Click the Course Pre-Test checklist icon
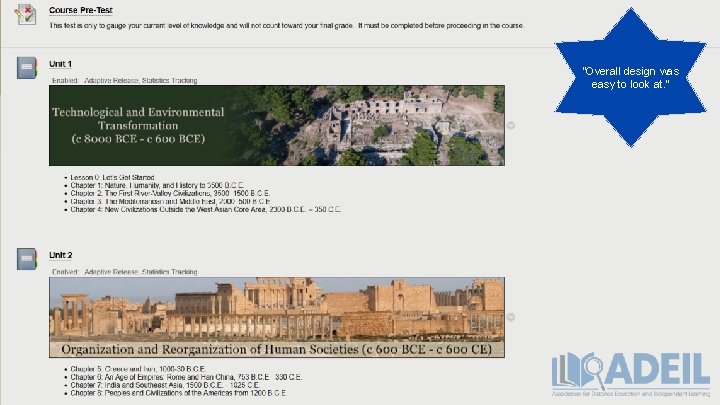Image resolution: width=720 pixels, height=405 pixels. (25, 14)
